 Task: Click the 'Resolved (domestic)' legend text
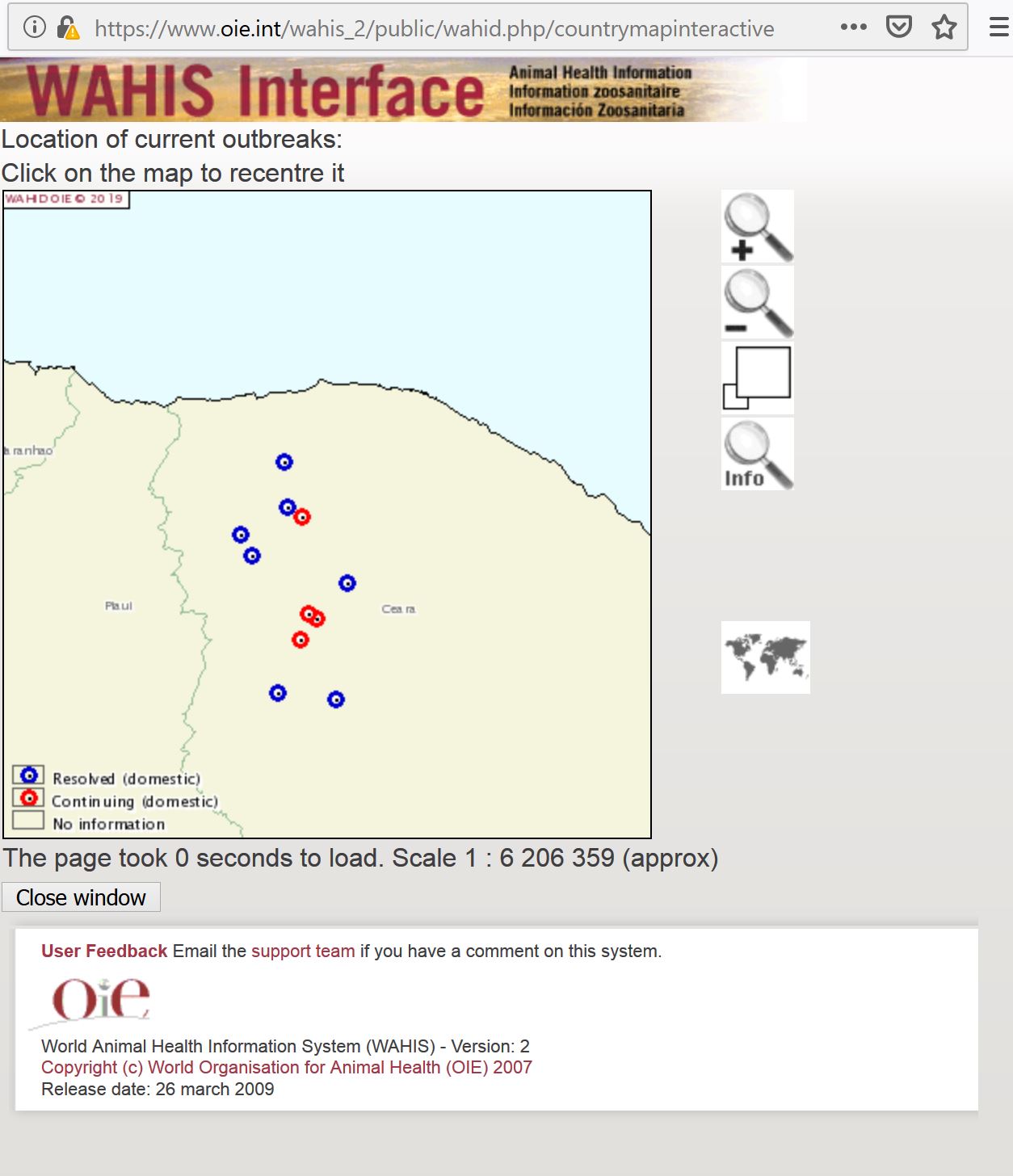point(127,779)
